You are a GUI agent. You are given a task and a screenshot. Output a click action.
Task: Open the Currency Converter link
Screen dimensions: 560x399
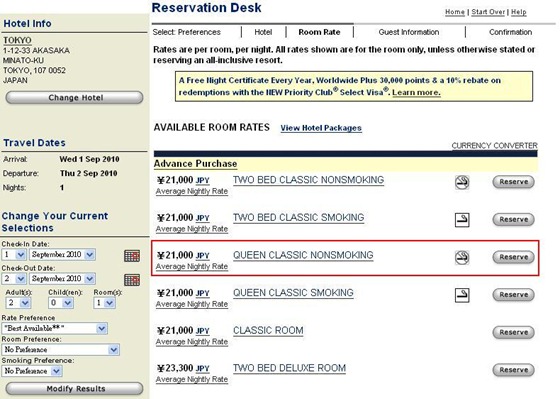[494, 146]
